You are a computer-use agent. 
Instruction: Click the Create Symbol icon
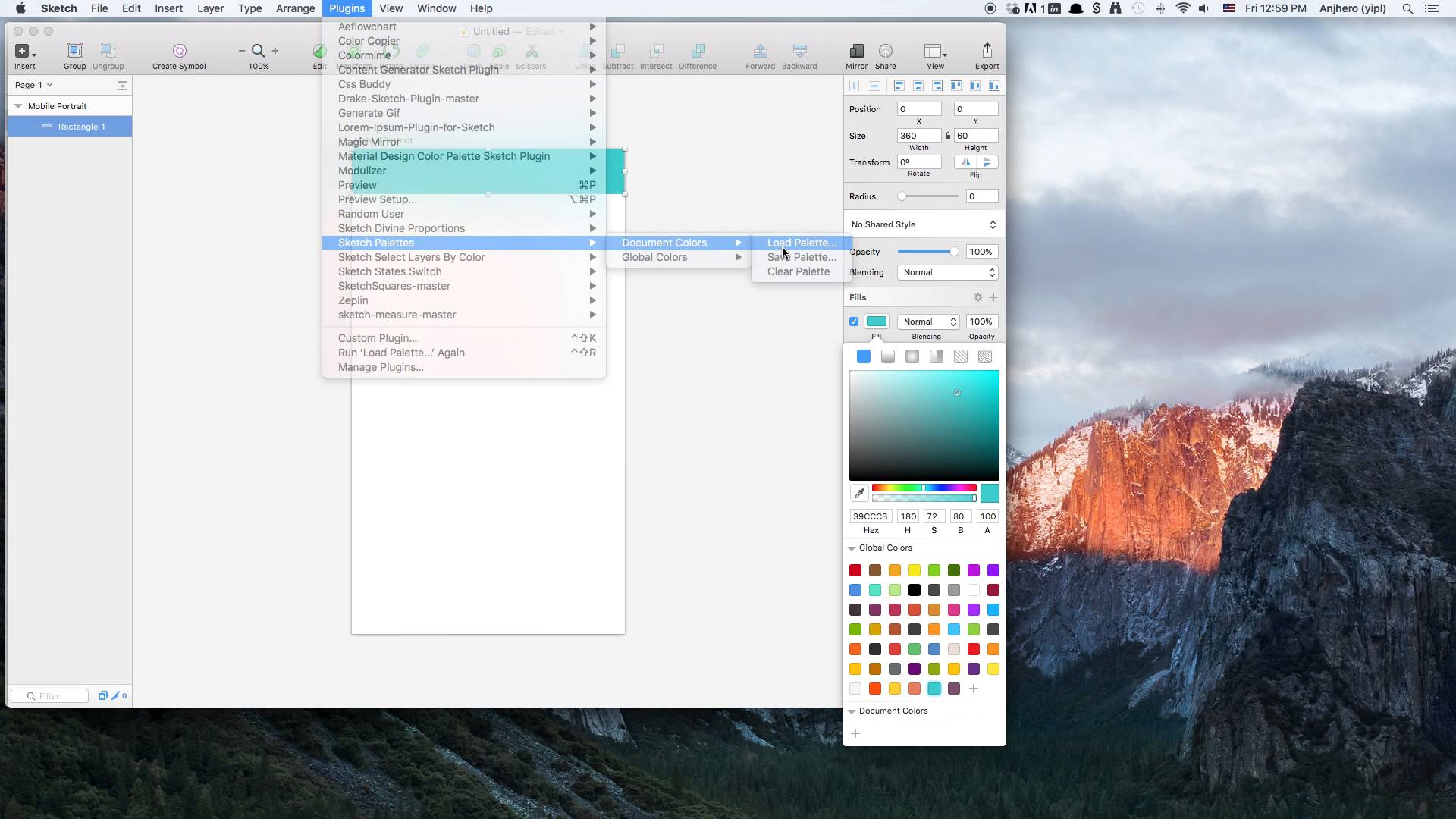[x=179, y=53]
